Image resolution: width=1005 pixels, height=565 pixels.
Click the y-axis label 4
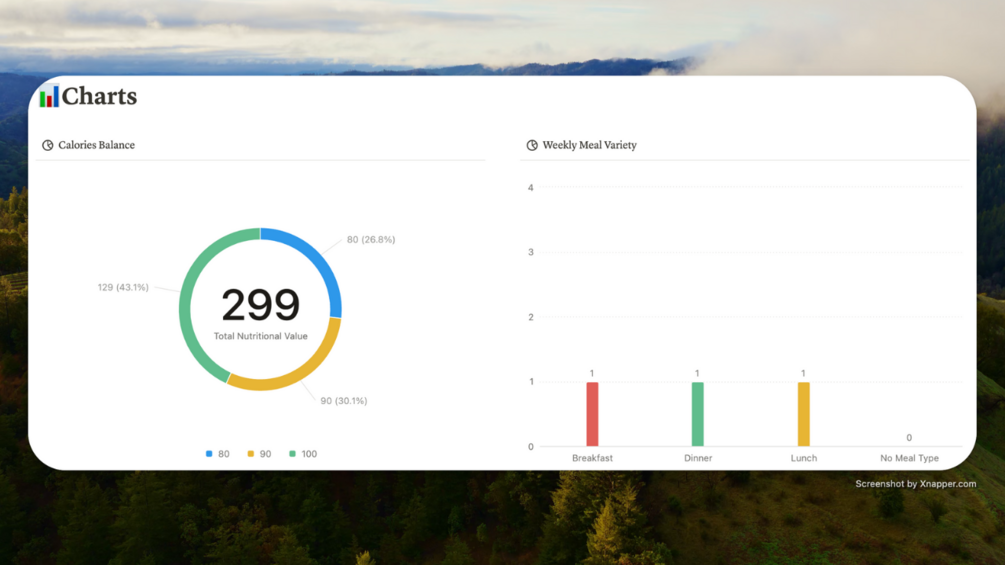(531, 188)
